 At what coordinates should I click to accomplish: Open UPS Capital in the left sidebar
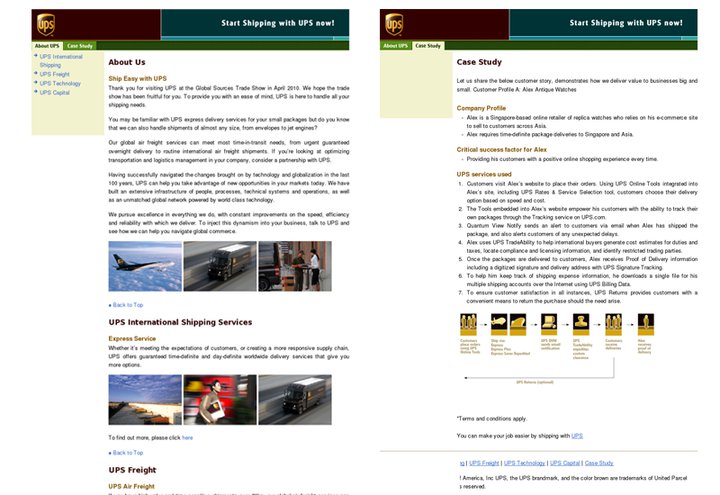[55, 92]
